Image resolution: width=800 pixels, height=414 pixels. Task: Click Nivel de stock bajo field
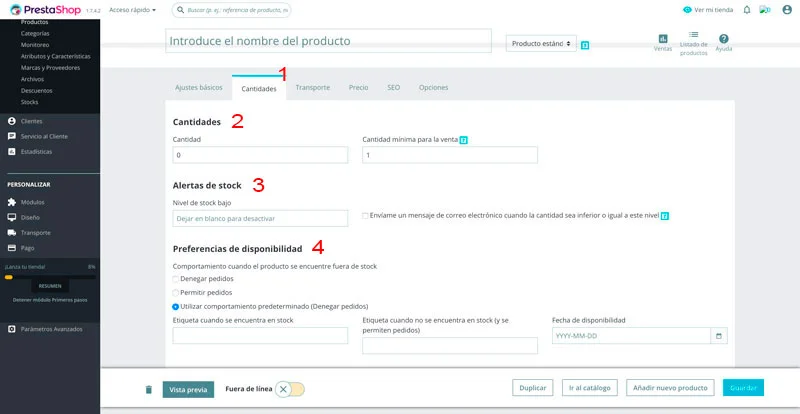(260, 218)
